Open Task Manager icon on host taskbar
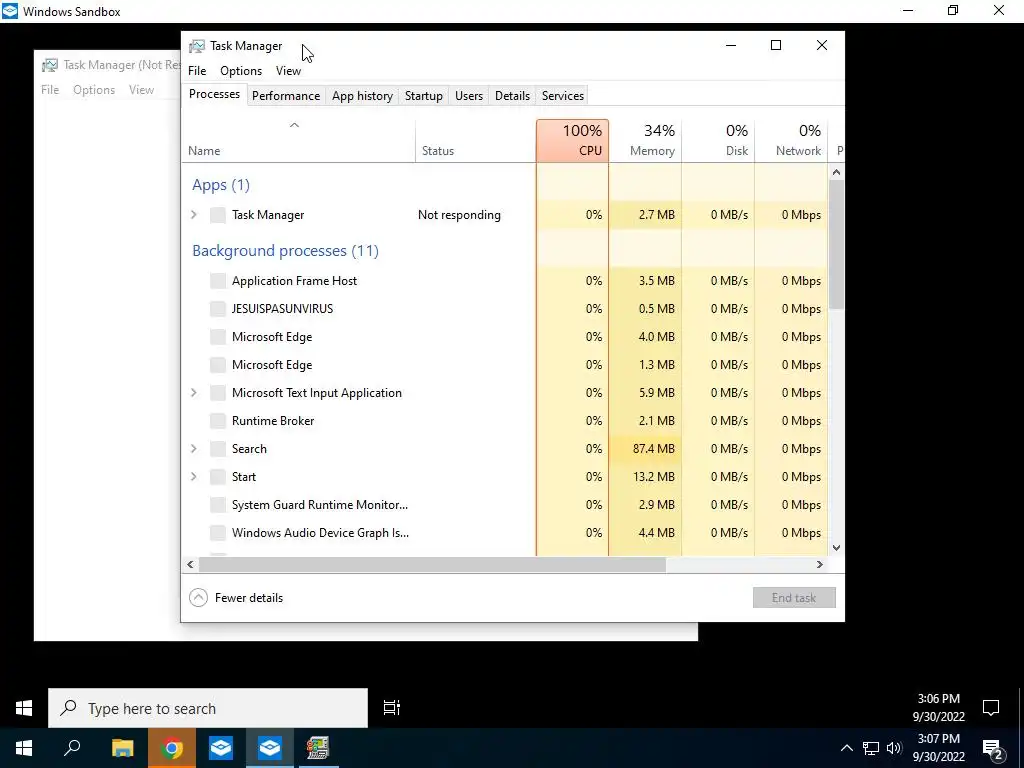The width and height of the screenshot is (1024, 768). point(318,748)
